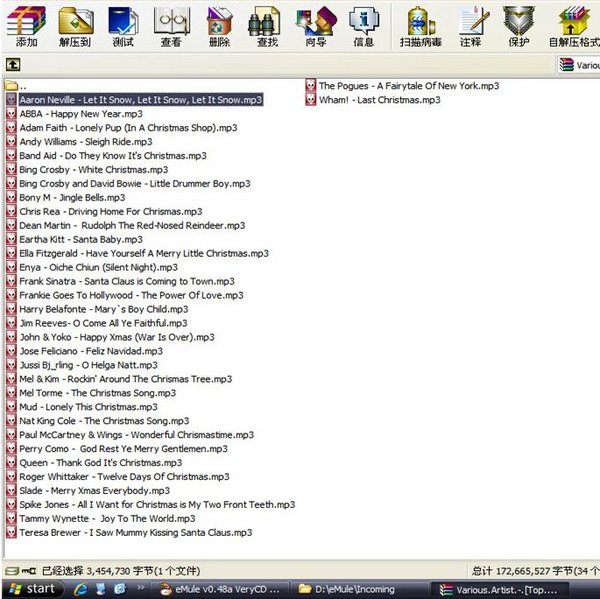
Task: Open the Windows start button
Action: coord(33,589)
